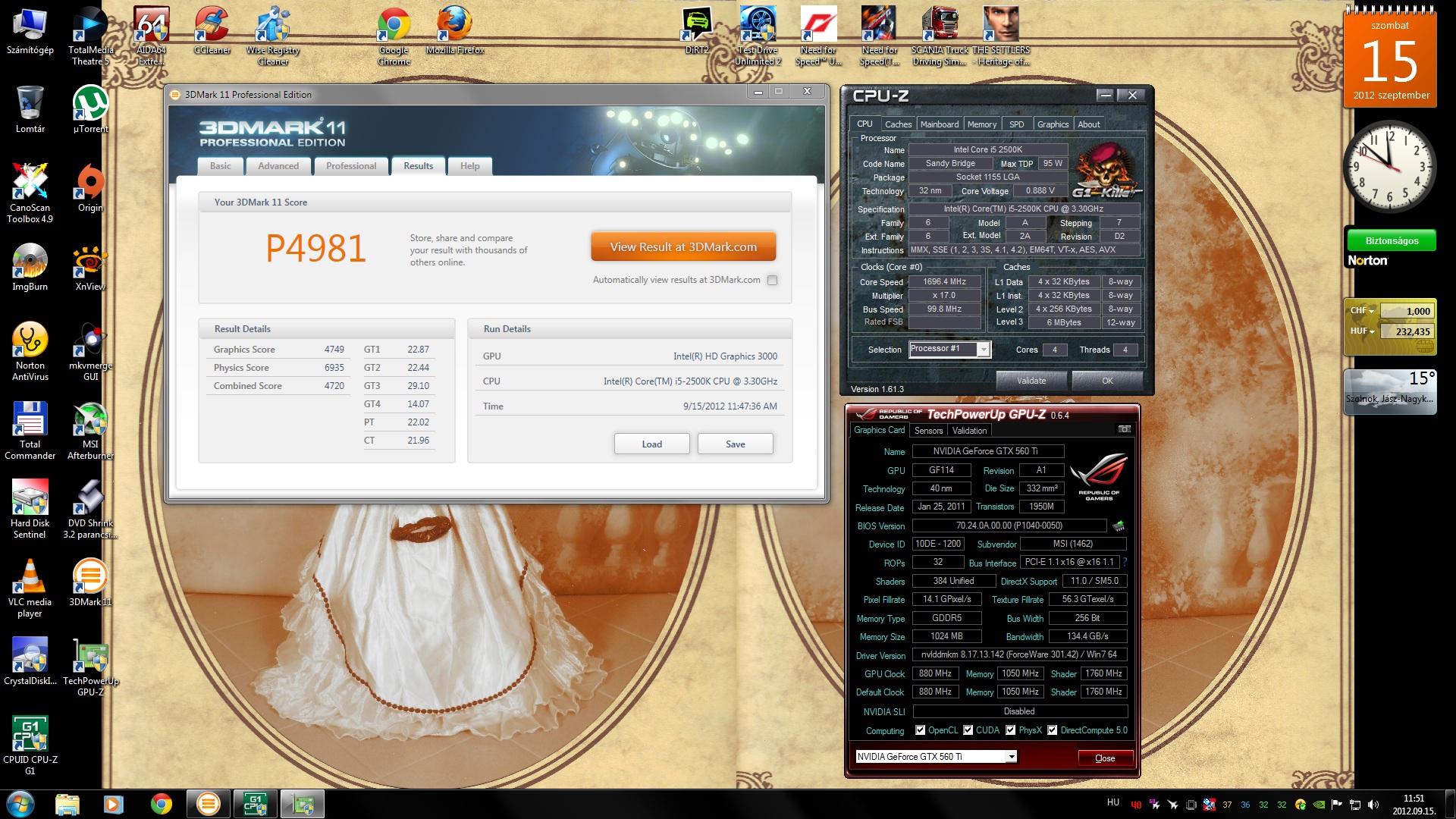This screenshot has width=1456, height=819.
Task: Open the SPD tab in CPU-Z
Action: 1016,124
